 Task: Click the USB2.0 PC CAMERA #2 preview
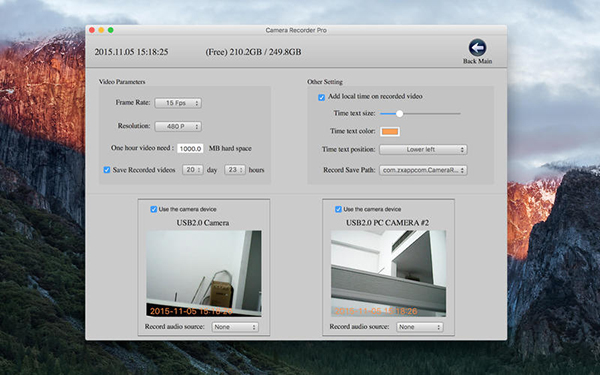(x=388, y=273)
